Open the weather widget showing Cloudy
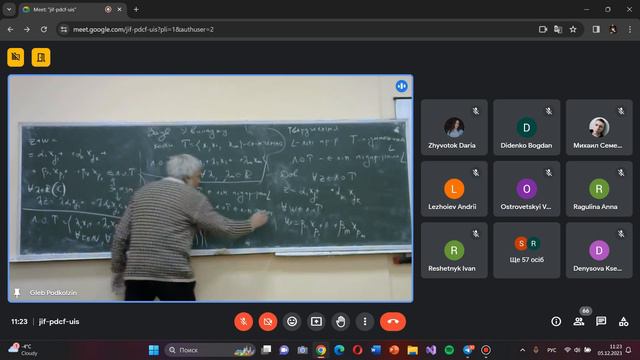The height and width of the screenshot is (360, 640). [x=24, y=350]
